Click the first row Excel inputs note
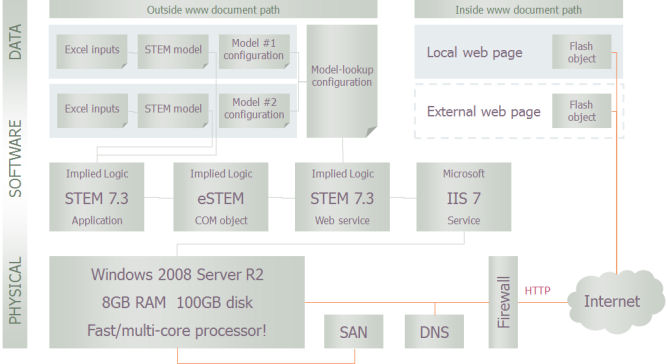The image size is (666, 364). (x=92, y=51)
